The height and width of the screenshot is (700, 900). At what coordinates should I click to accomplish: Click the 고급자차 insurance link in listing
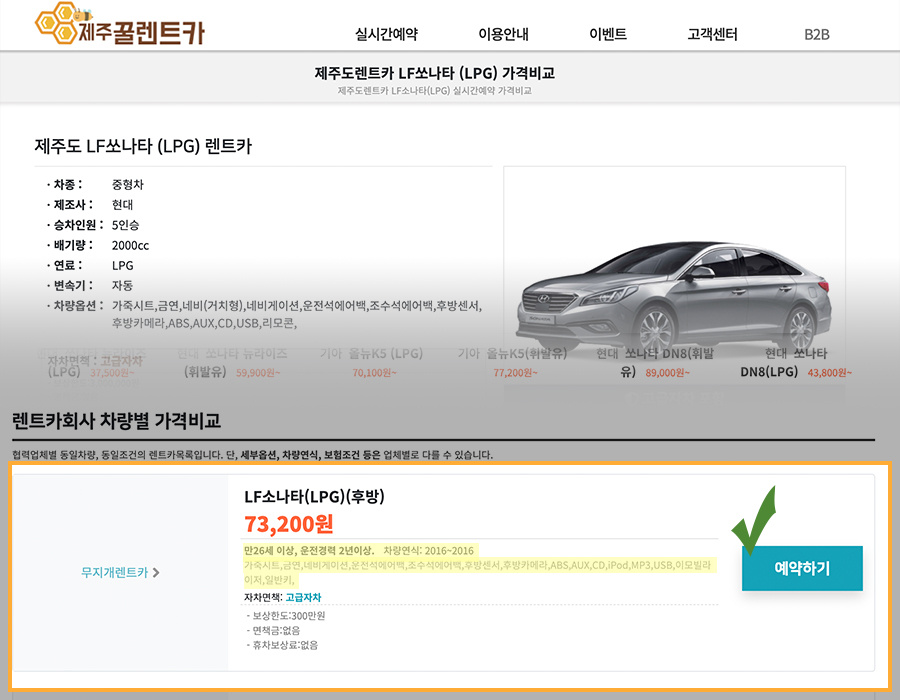(x=303, y=597)
